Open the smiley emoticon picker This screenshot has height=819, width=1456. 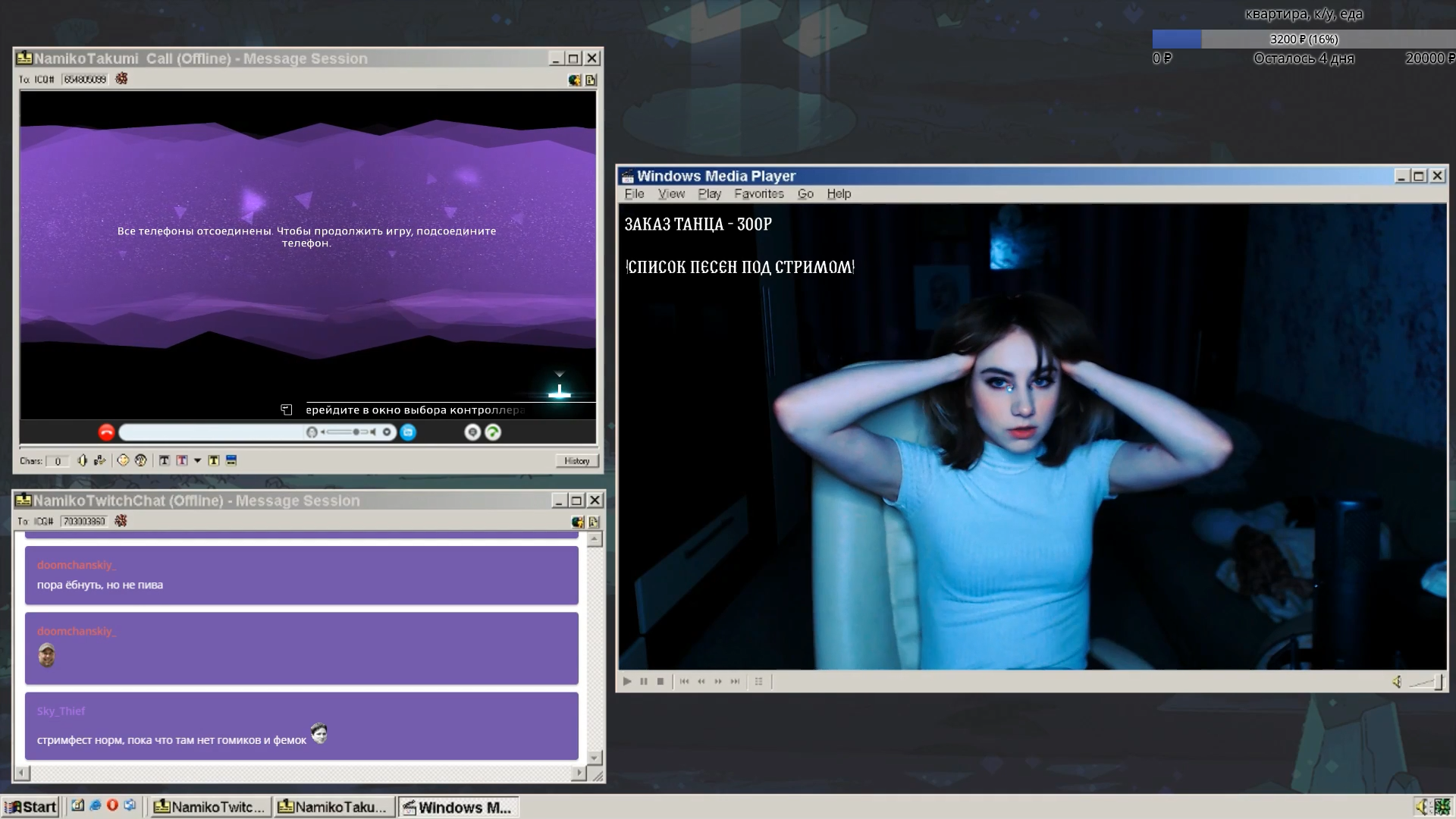click(123, 460)
